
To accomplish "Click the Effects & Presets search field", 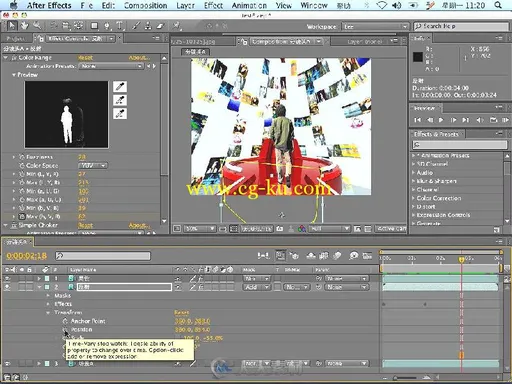I will click(x=460, y=145).
